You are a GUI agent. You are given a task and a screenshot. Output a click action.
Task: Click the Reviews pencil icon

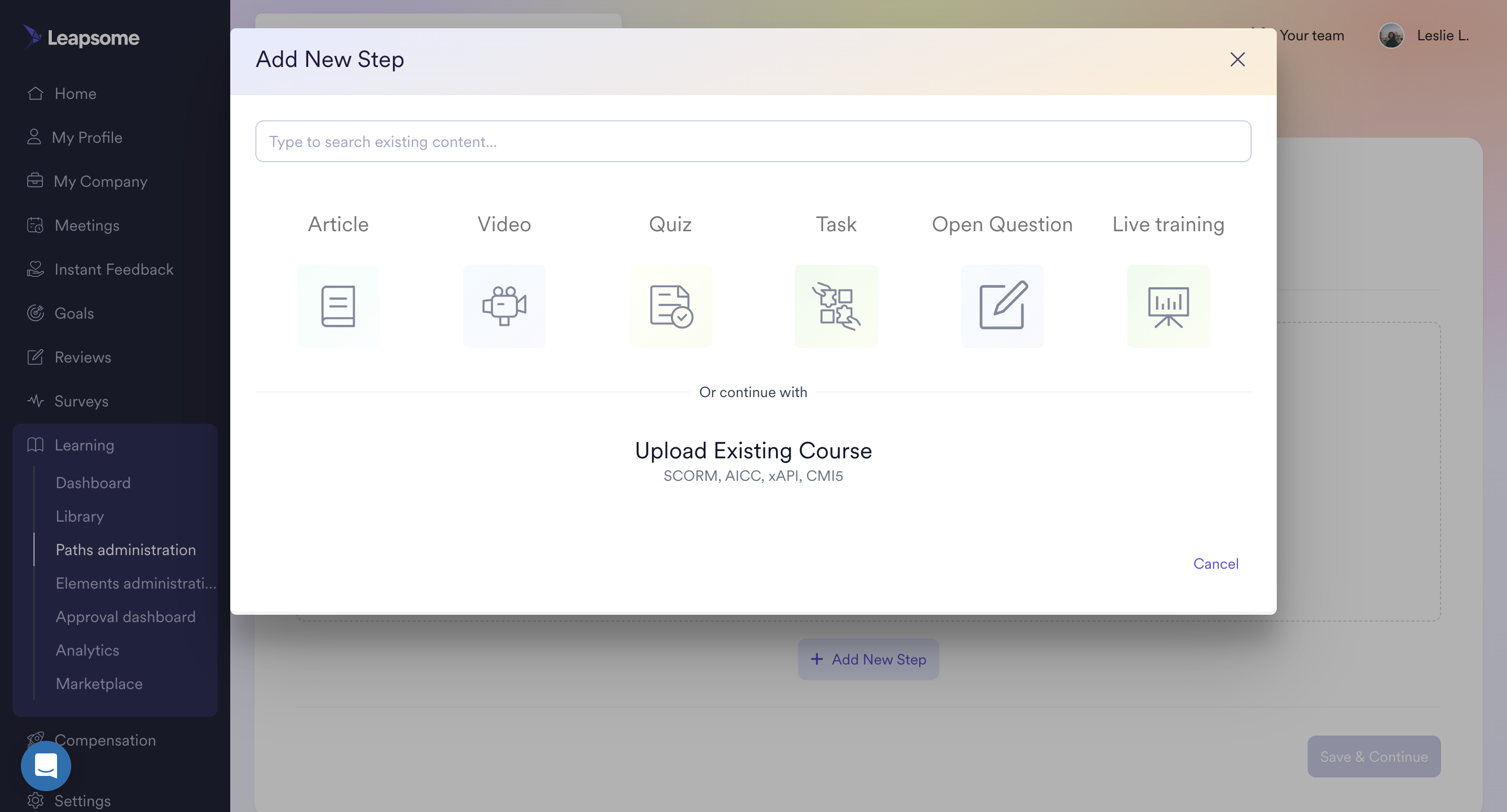point(35,357)
